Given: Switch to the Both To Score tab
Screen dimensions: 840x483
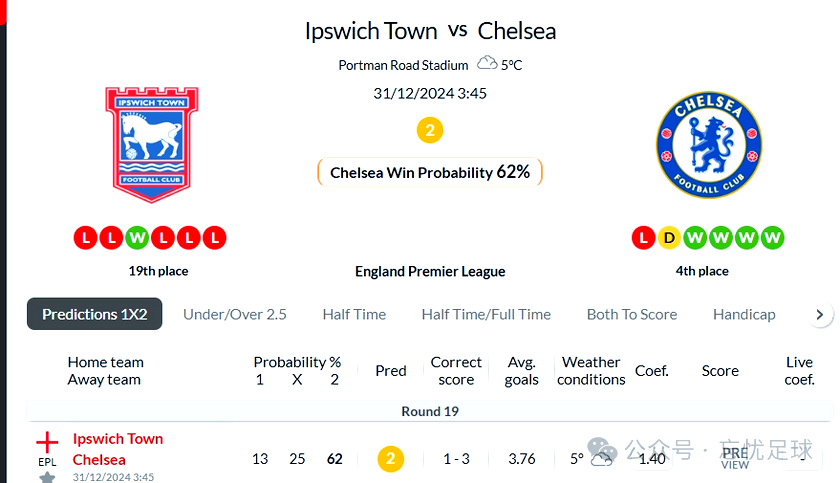Looking at the screenshot, I should pos(632,314).
